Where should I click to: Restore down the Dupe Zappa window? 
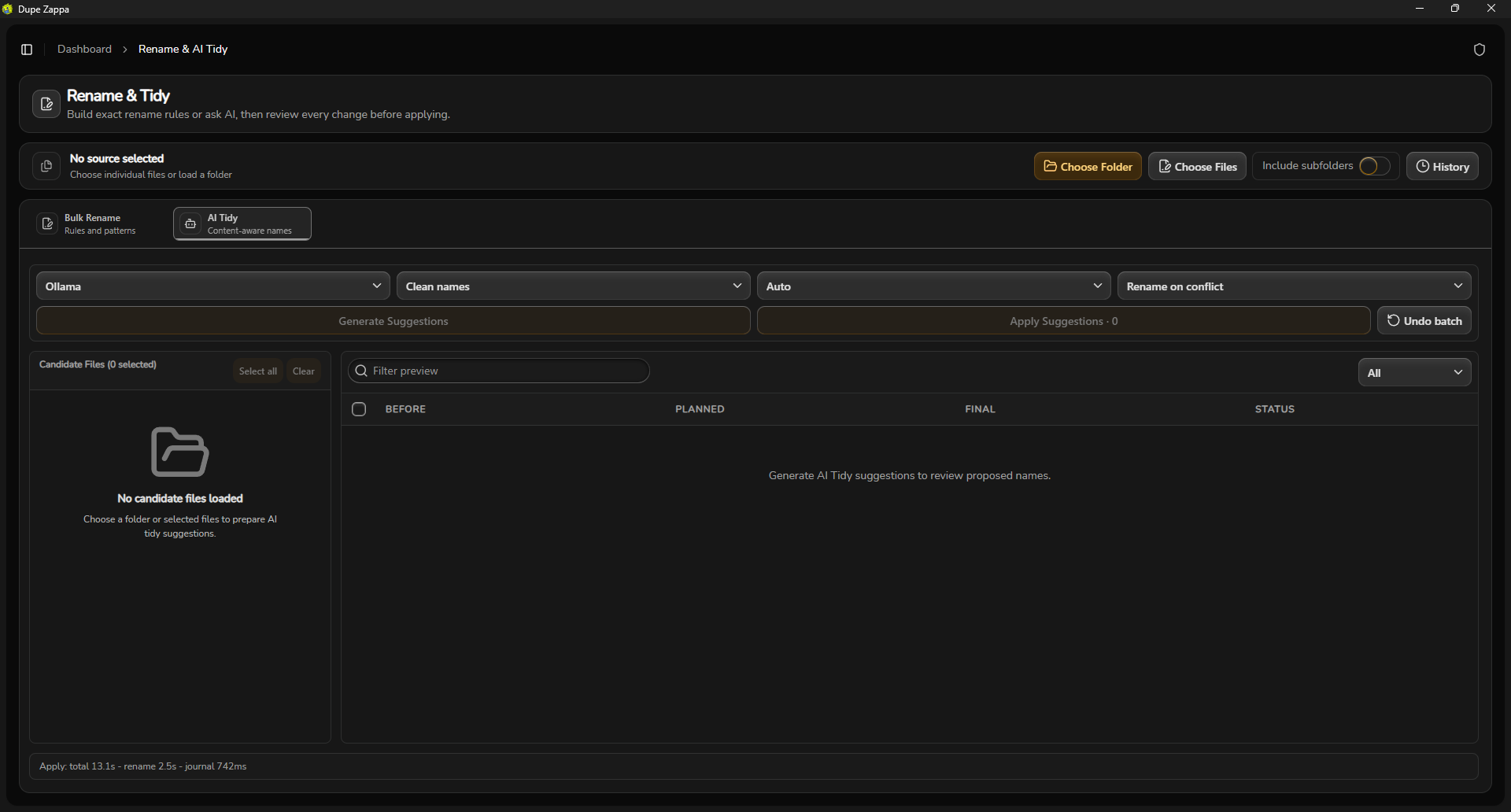pyautogui.click(x=1455, y=9)
